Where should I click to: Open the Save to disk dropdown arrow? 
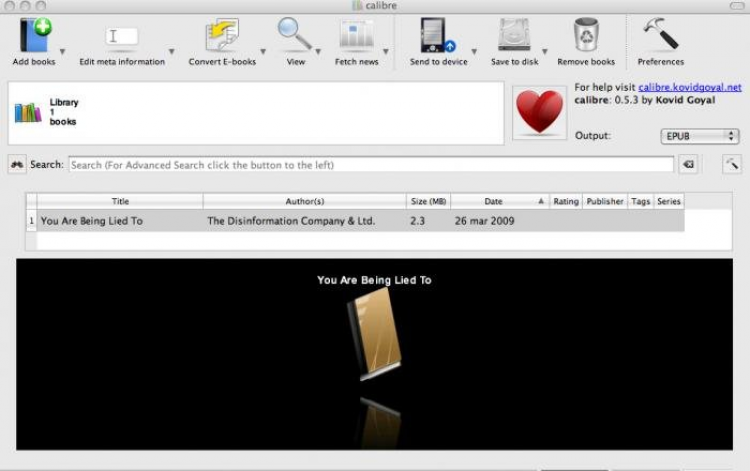click(544, 51)
